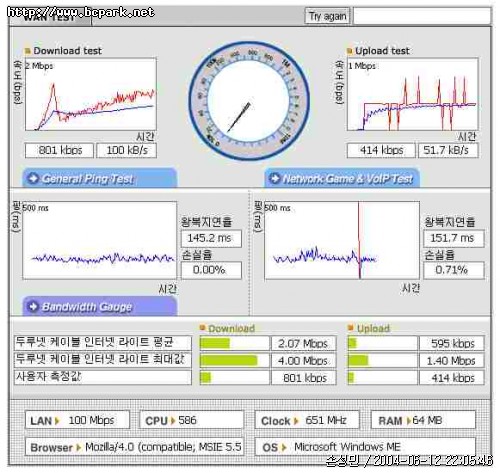The width and height of the screenshot is (500, 473).
Task: Click the orange bullet beside Upload bandwidth header
Action: point(350,328)
